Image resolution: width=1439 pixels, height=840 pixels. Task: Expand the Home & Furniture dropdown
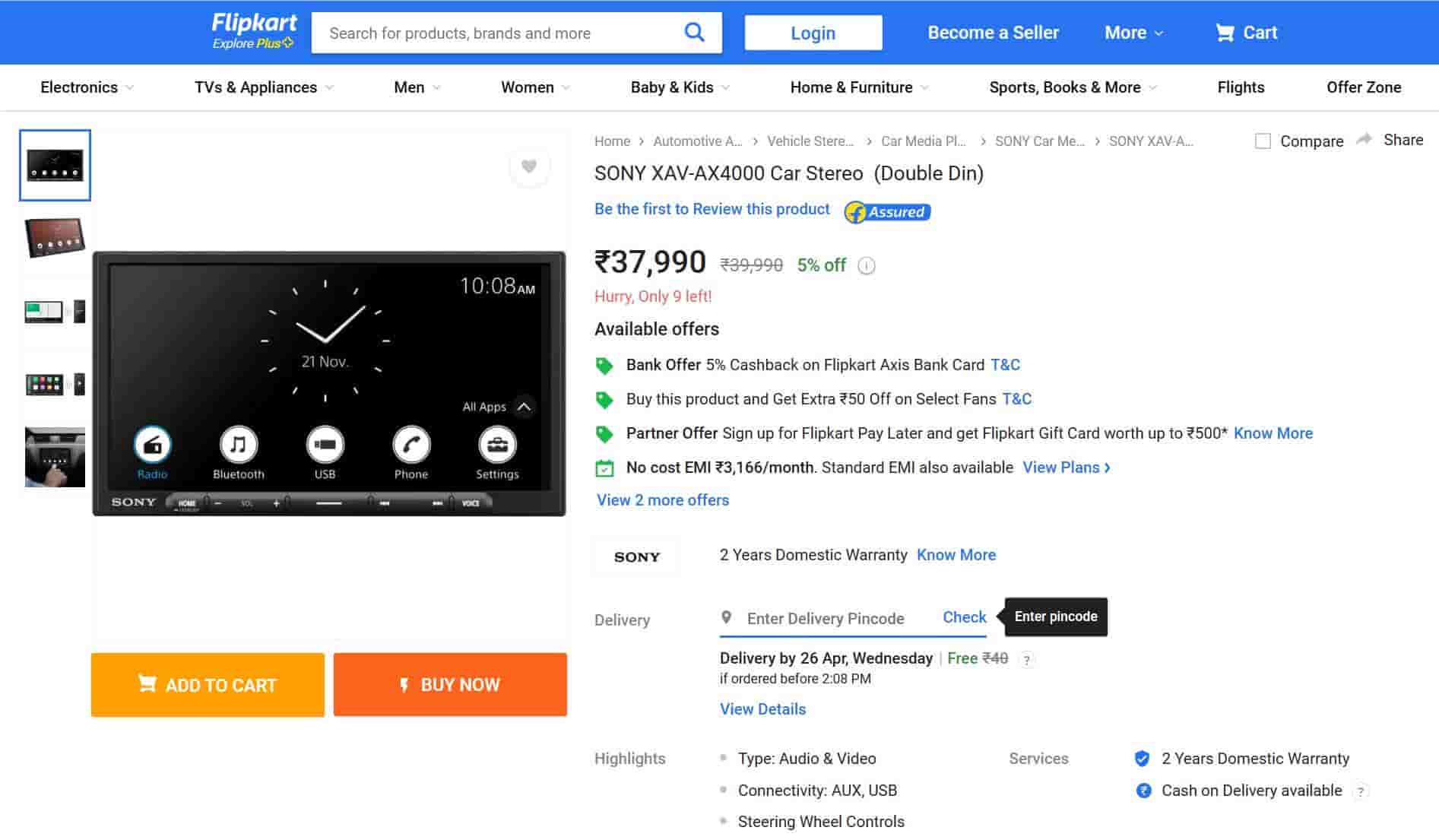tap(859, 87)
